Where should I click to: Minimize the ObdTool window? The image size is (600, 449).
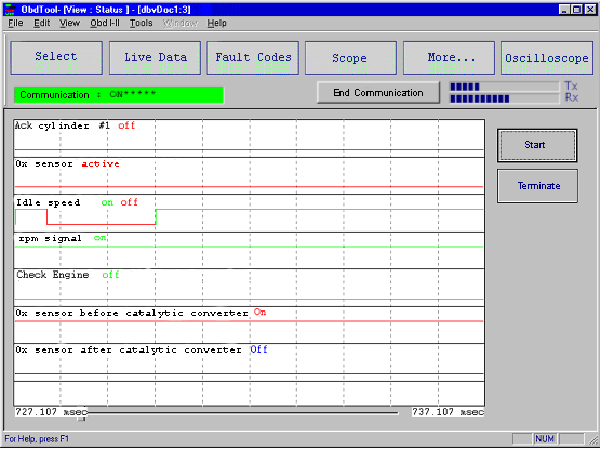coord(564,10)
